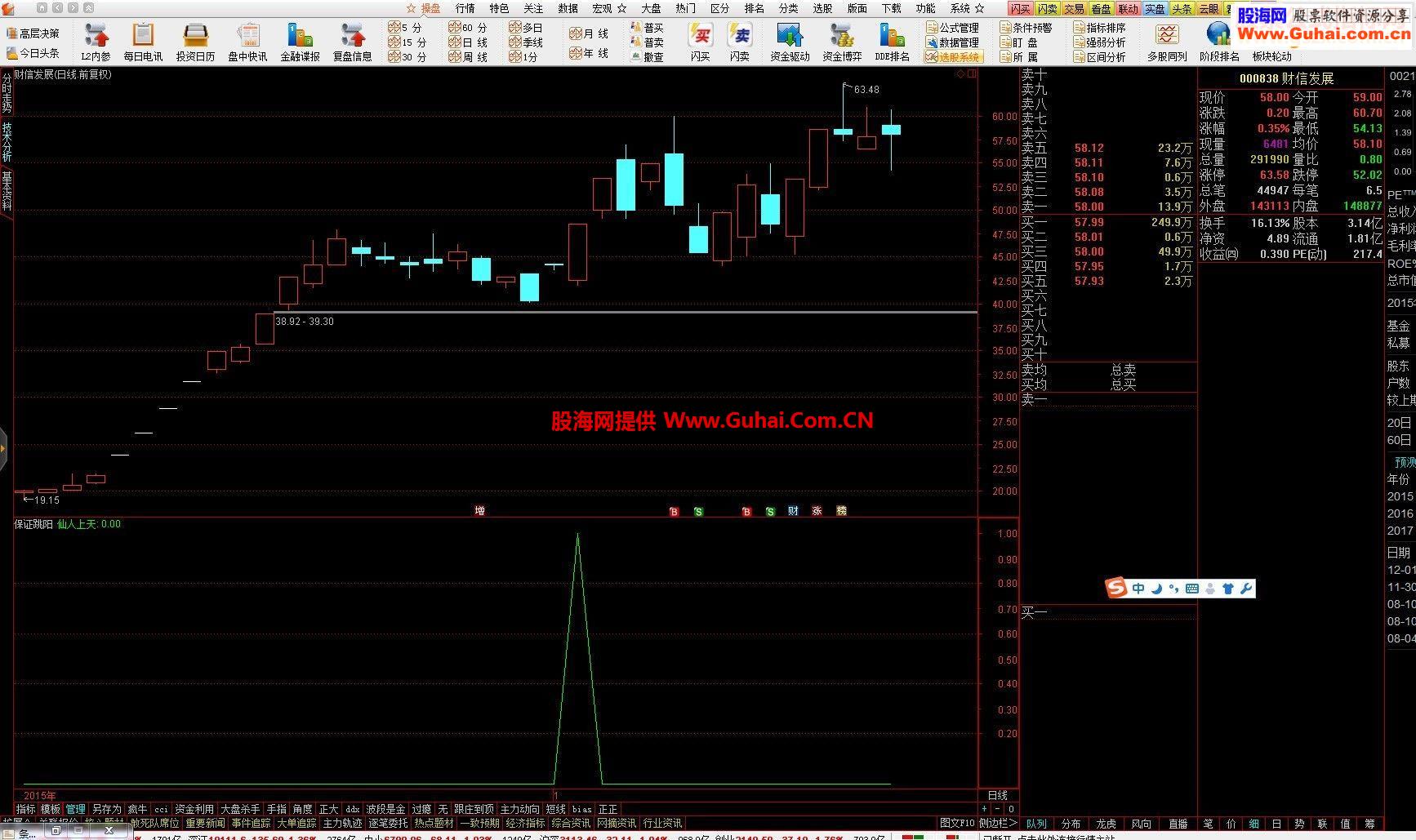The image size is (1416, 840).
Task: Select the 大盘杀手 indicator tab
Action: click(x=240, y=809)
